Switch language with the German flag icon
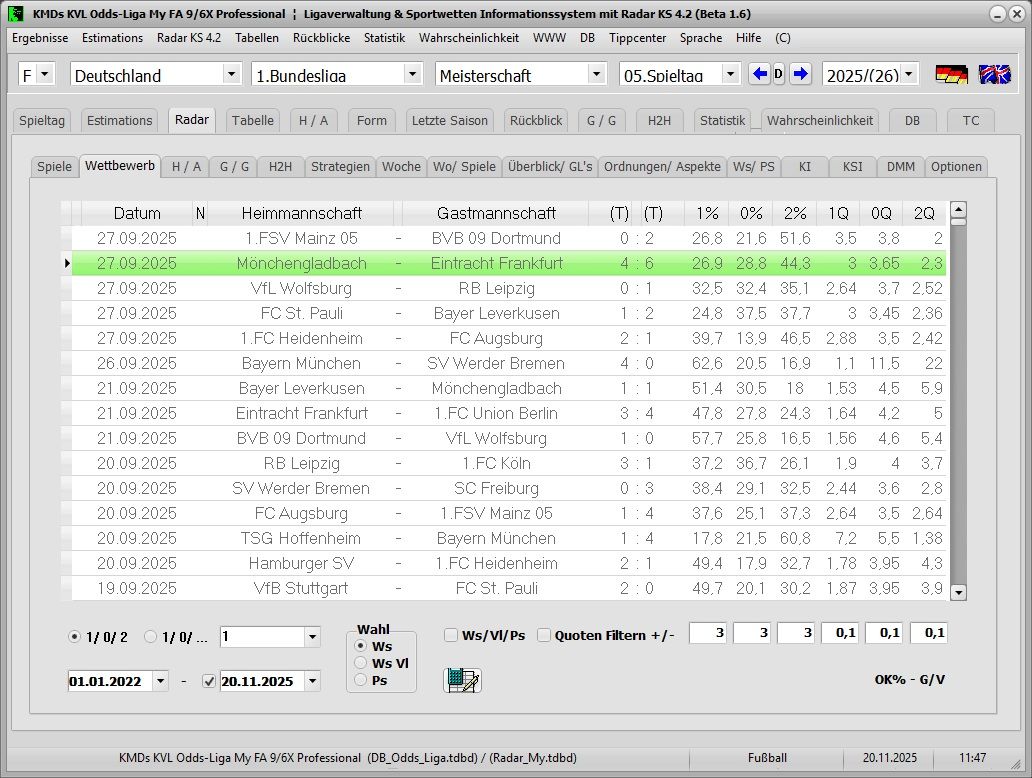Image resolution: width=1032 pixels, height=778 pixels. [951, 74]
